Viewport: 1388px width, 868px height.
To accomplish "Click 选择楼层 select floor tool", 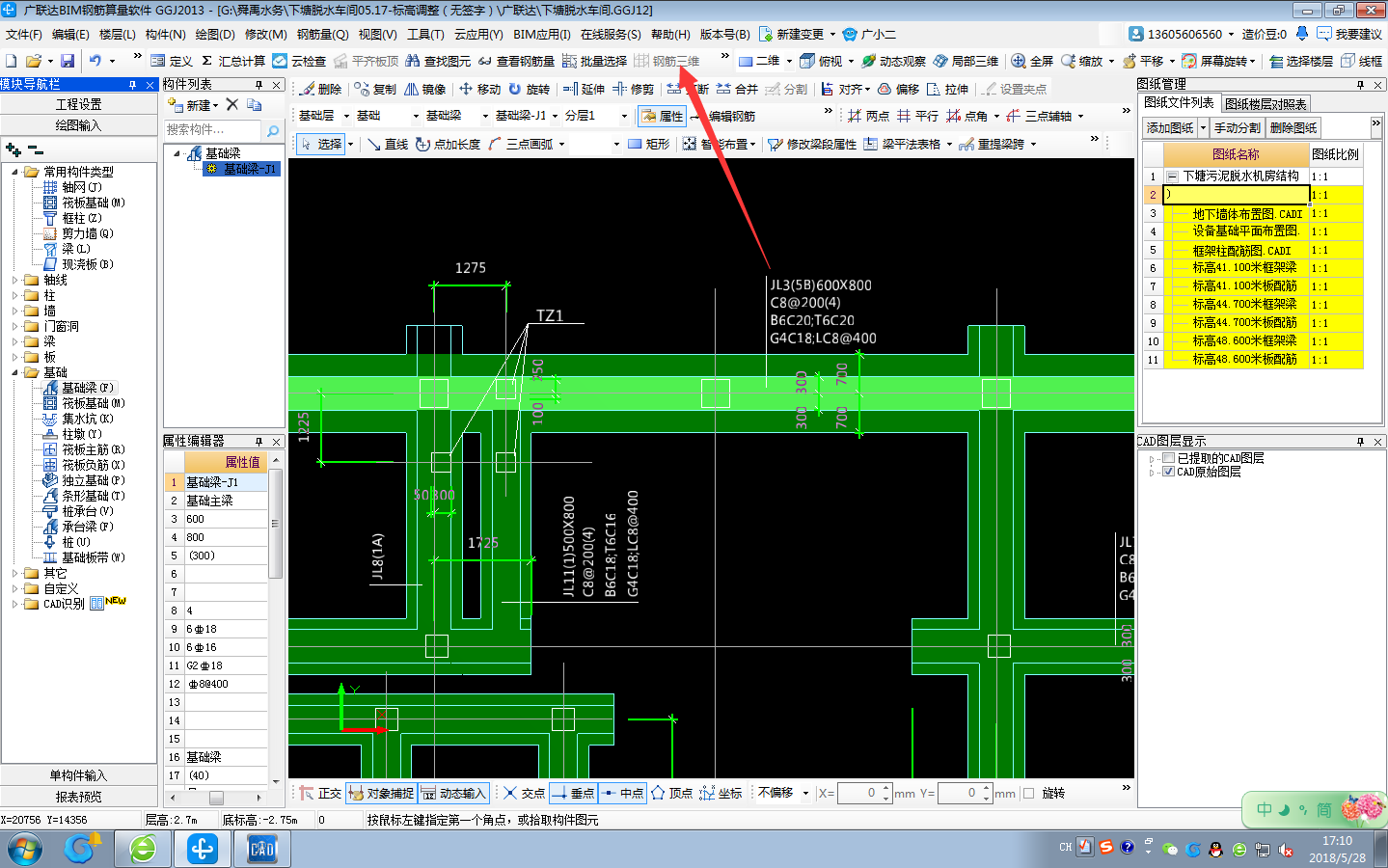I will tap(1301, 61).
